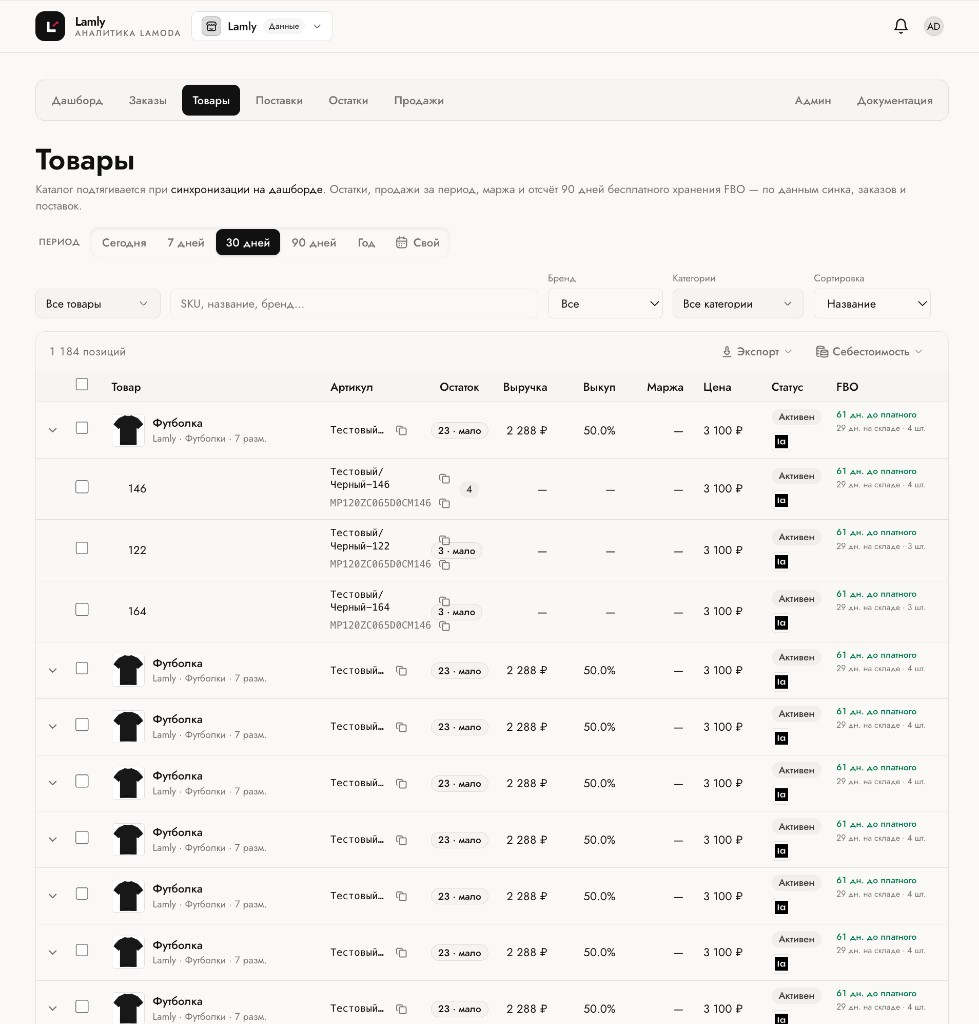Collapse the Футболка row containing sizes 146, 122, 164
The width and height of the screenshot is (979, 1024).
tap(53, 430)
